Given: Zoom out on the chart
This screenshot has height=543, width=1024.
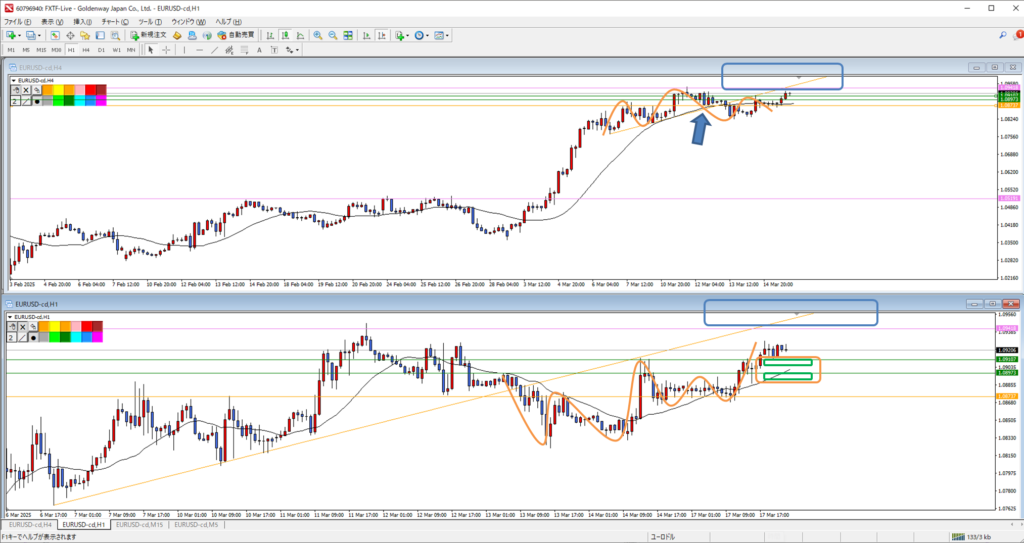Looking at the screenshot, I should (332, 35).
